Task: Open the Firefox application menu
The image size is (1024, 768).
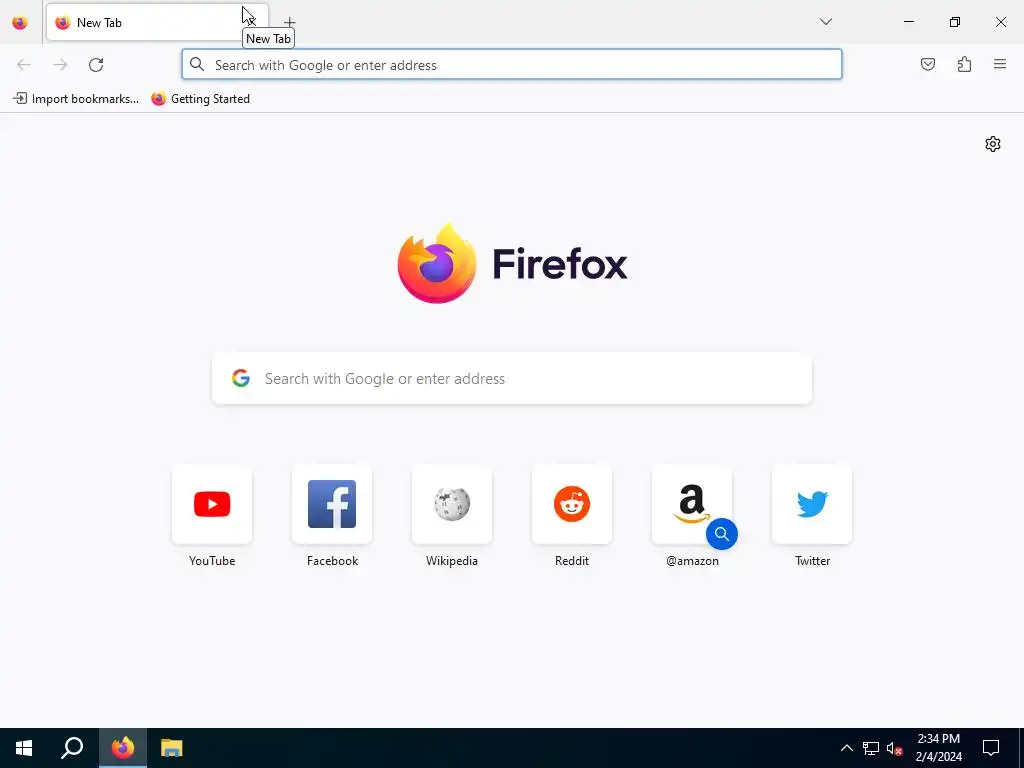Action: [x=999, y=64]
